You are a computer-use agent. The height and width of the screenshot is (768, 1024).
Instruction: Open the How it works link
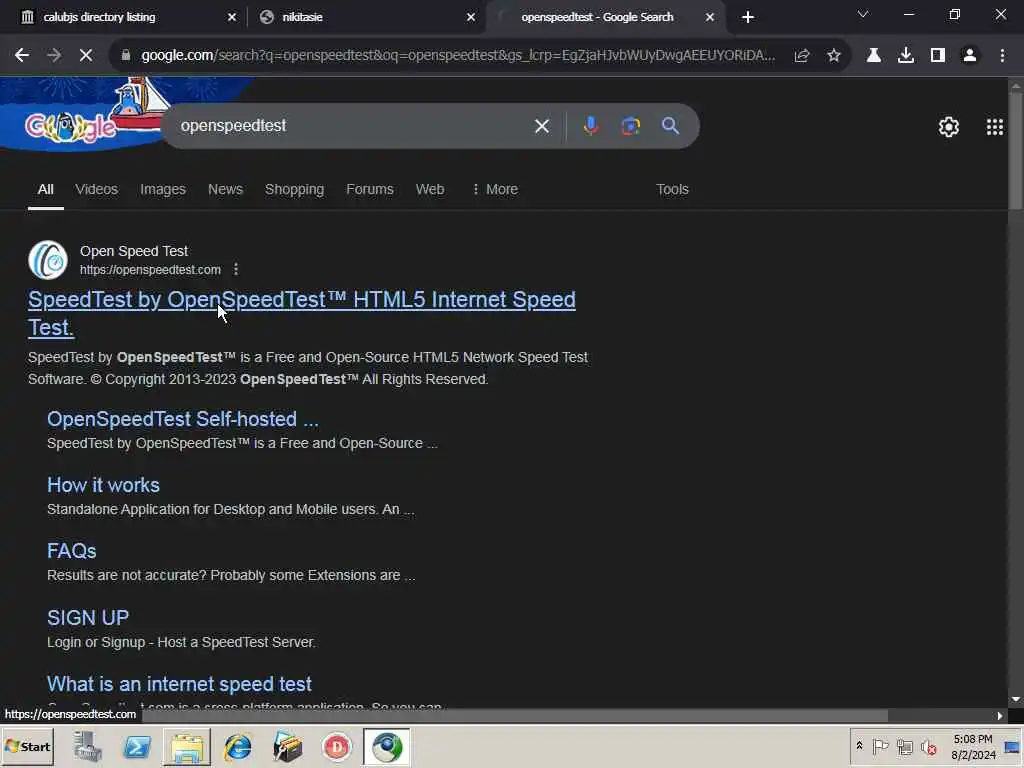point(103,485)
